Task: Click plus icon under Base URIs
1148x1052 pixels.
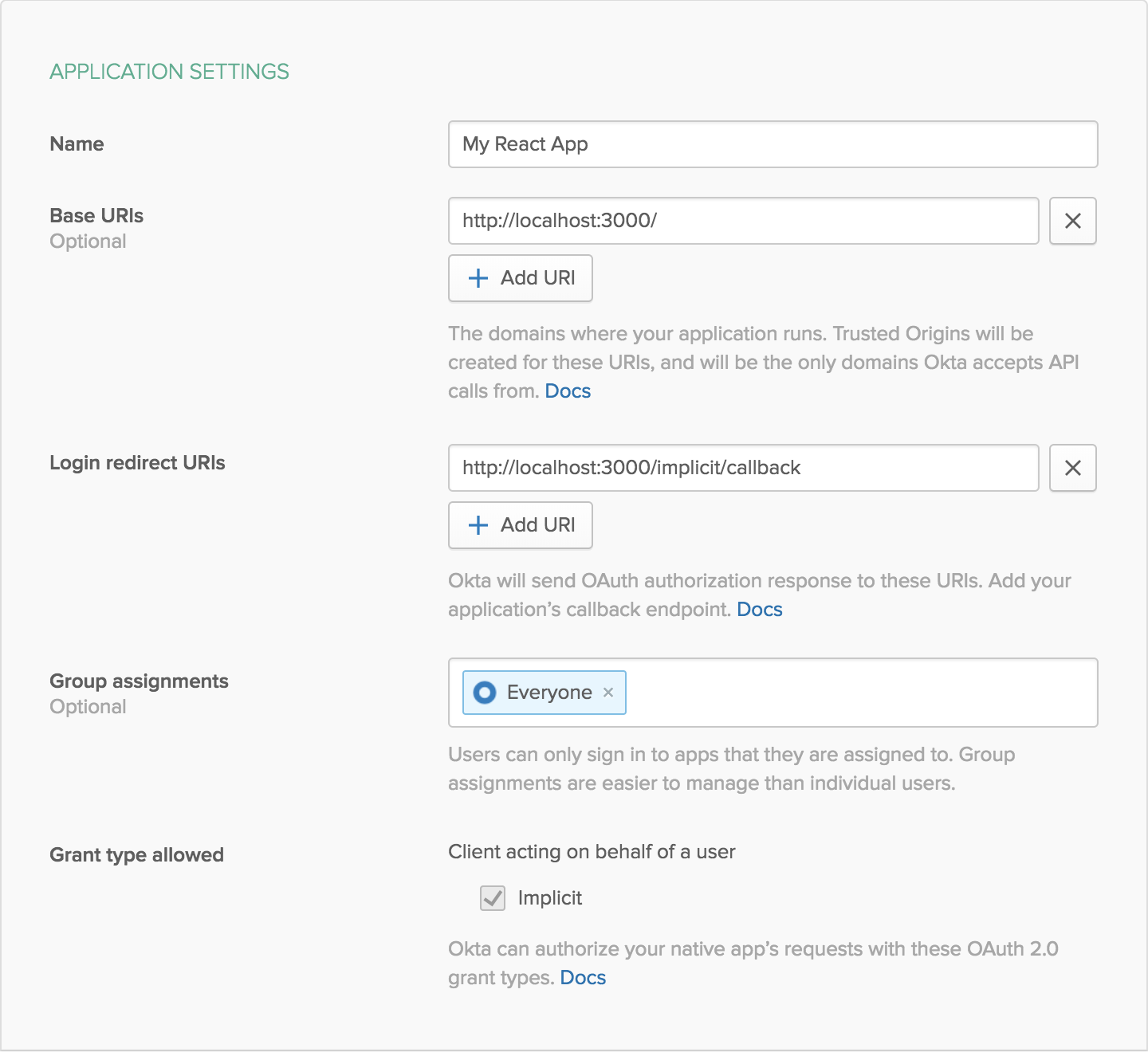Action: (478, 278)
